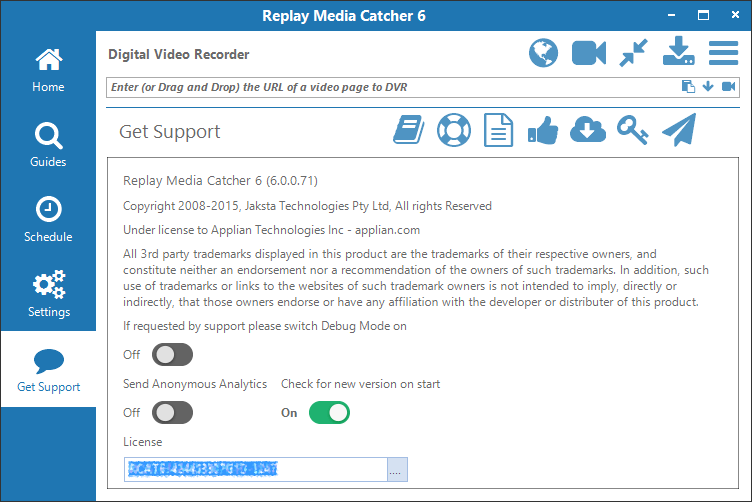Image resolution: width=752 pixels, height=502 pixels.
Task: Click the thumbs up feedback icon
Action: coord(543,131)
